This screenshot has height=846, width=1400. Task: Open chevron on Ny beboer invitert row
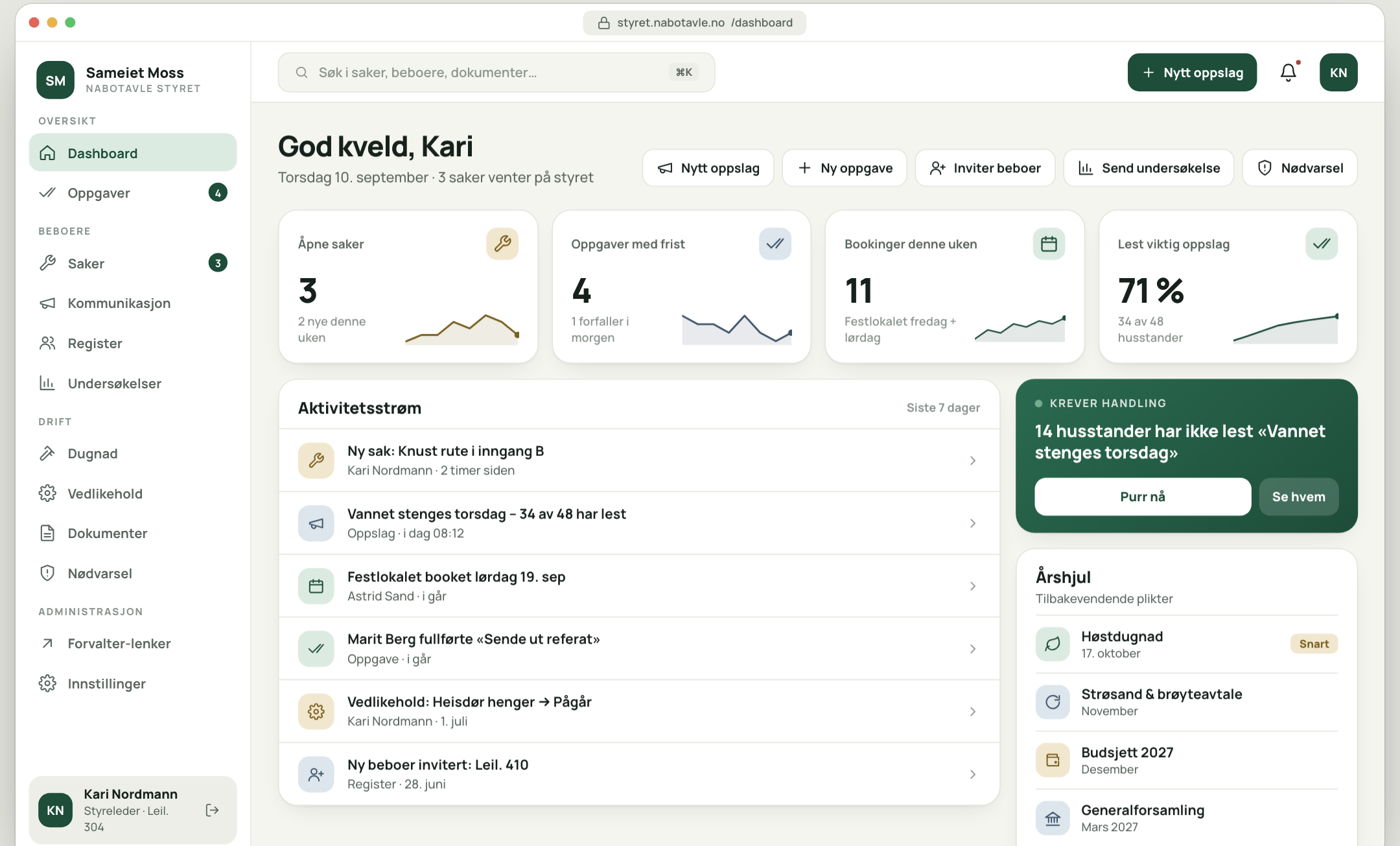click(973, 774)
